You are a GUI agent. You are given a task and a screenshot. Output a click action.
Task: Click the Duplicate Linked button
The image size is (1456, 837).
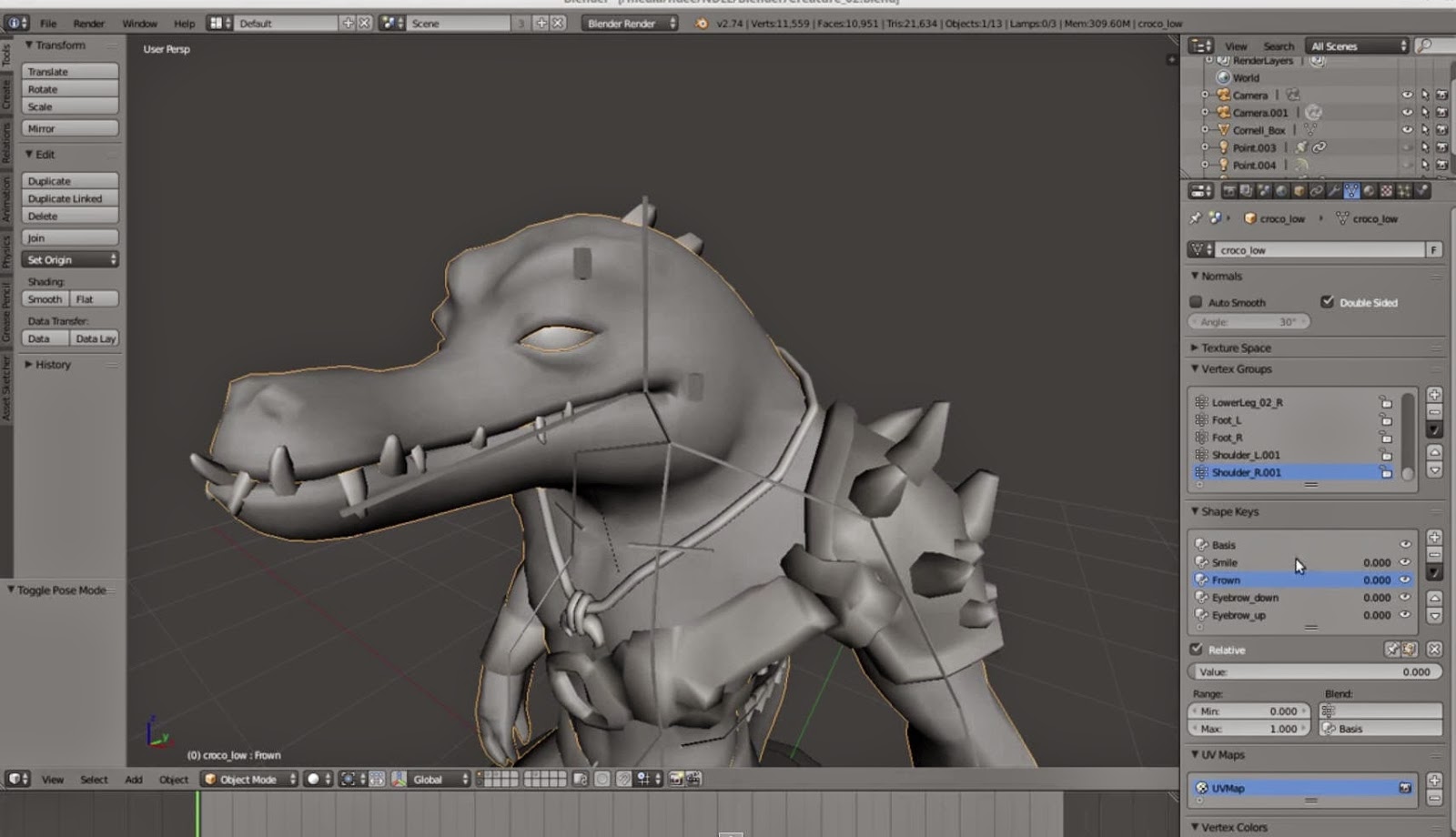coord(70,198)
